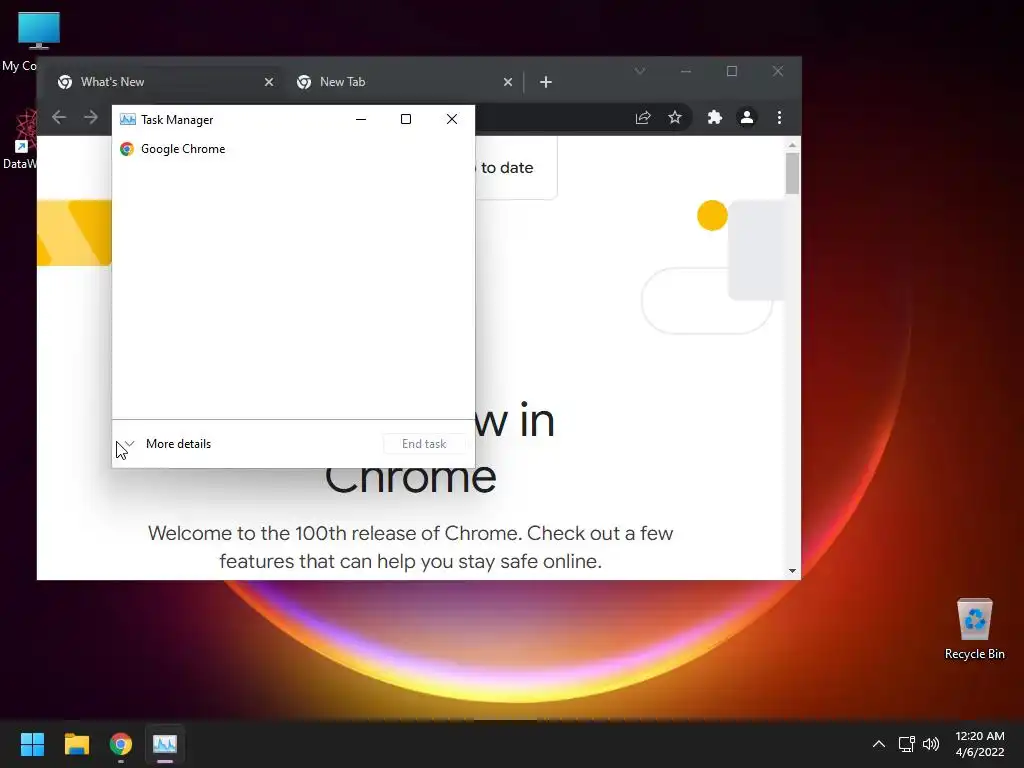Click the End task button

click(424, 444)
